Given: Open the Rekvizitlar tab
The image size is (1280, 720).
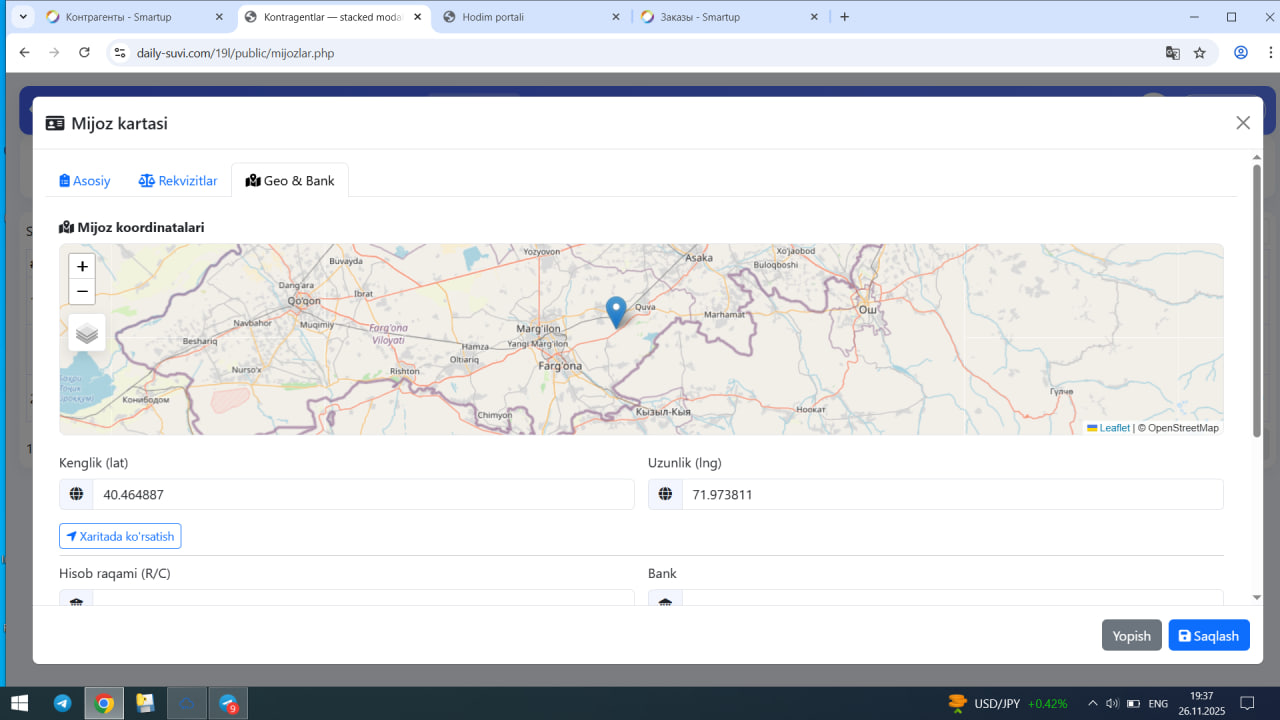Looking at the screenshot, I should point(178,181).
